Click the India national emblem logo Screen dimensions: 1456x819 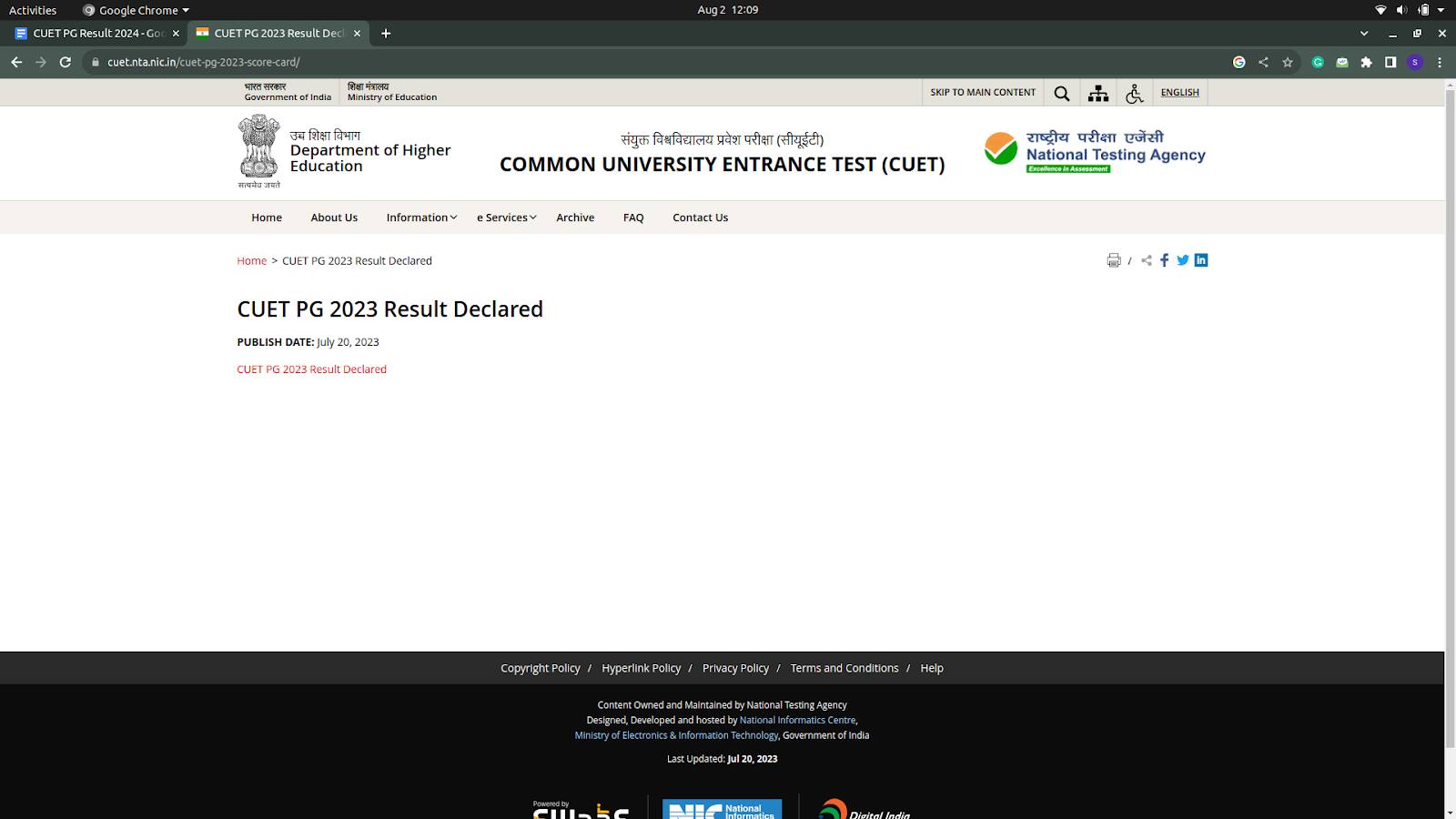click(x=259, y=151)
